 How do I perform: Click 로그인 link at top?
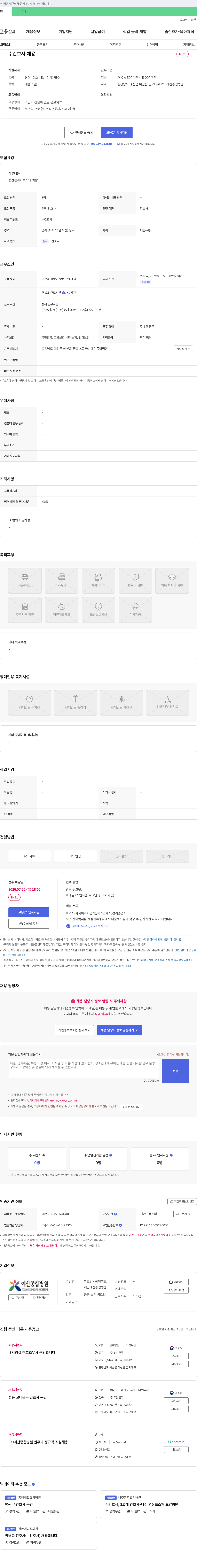tap(184, 20)
